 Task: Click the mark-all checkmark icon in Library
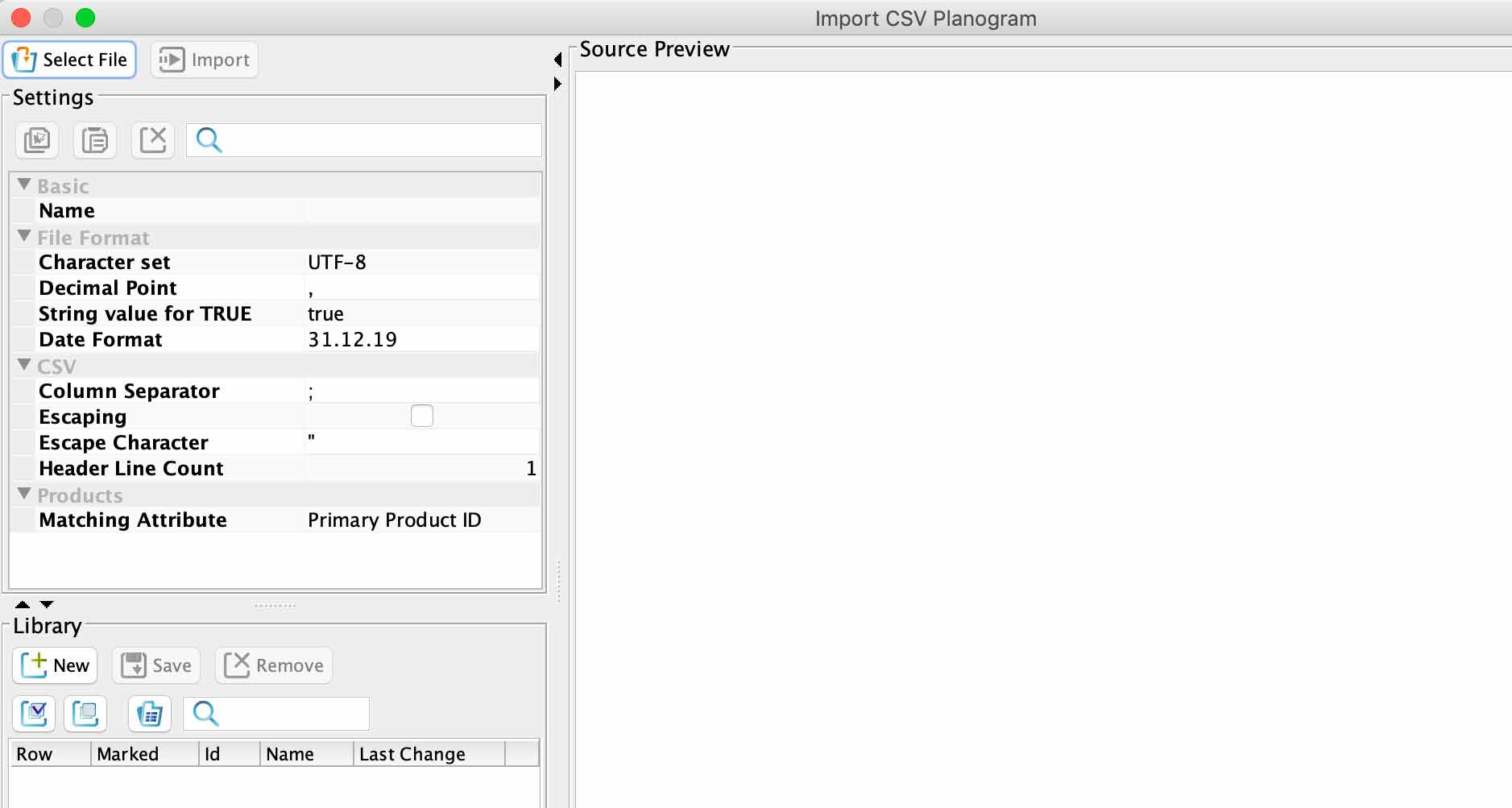click(34, 714)
